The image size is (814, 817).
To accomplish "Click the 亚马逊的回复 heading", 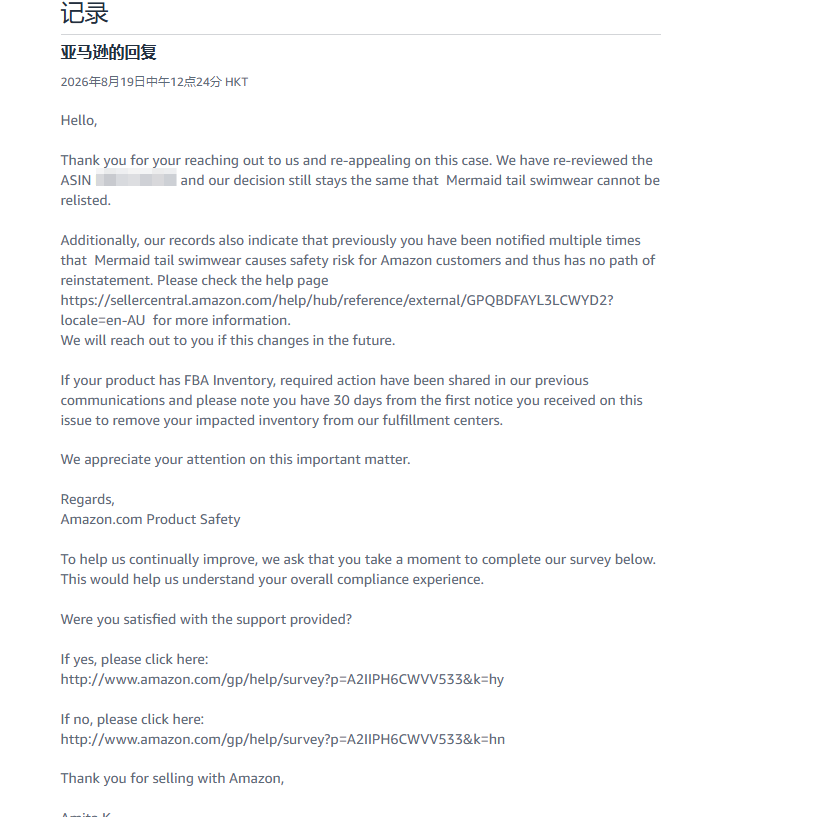I will (x=108, y=52).
